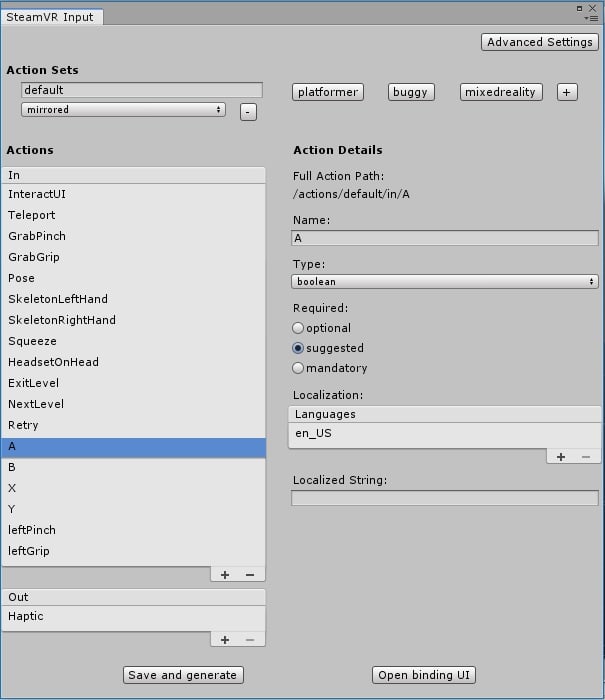Viewport: 605px width, 700px height.
Task: Click the Languages list header
Action: tap(444, 414)
